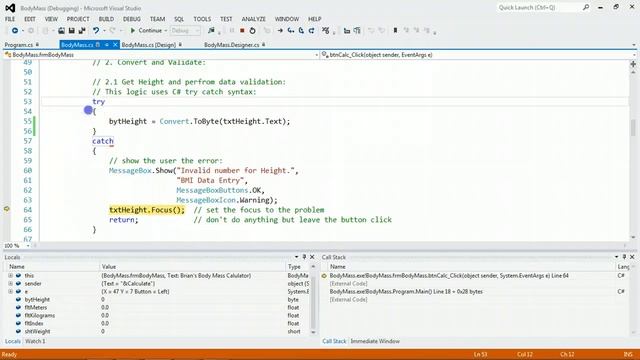Click the Locals panel vertical scrollbar
The height and width of the screenshot is (360, 640).
pyautogui.click(x=313, y=299)
